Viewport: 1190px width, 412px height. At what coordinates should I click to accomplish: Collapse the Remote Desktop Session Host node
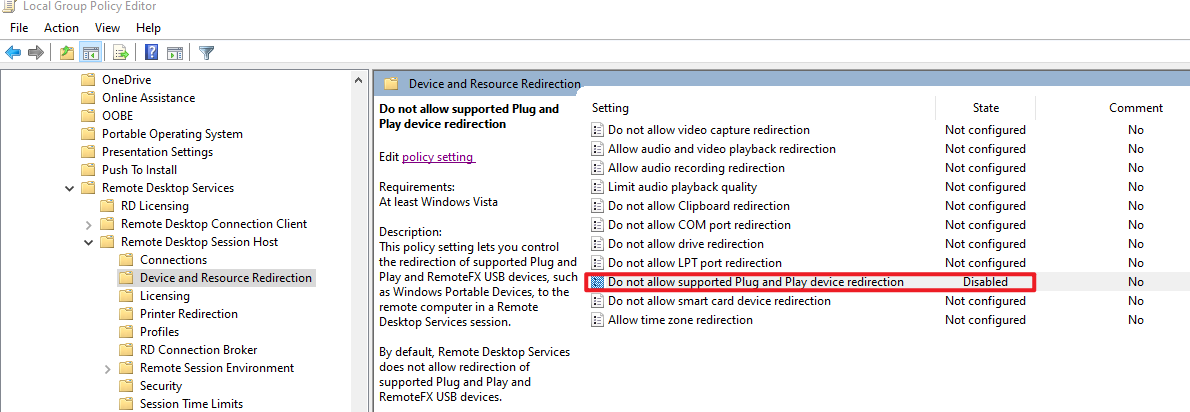click(x=88, y=242)
